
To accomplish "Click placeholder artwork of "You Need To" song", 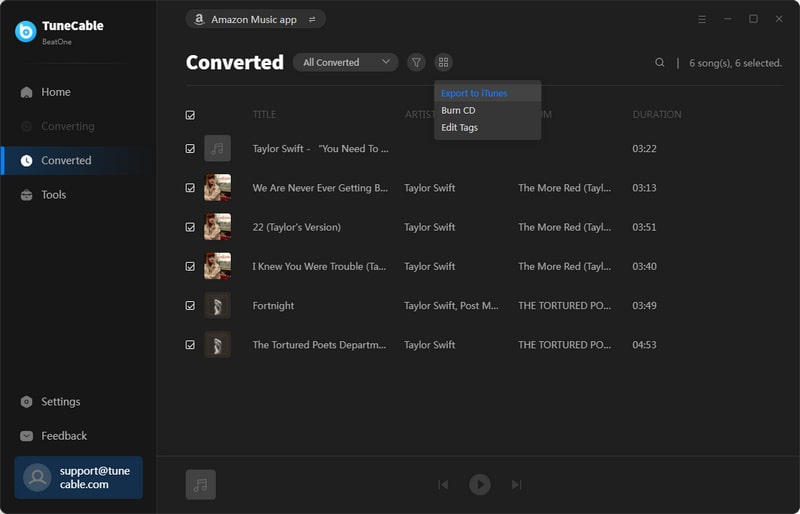I will point(217,149).
